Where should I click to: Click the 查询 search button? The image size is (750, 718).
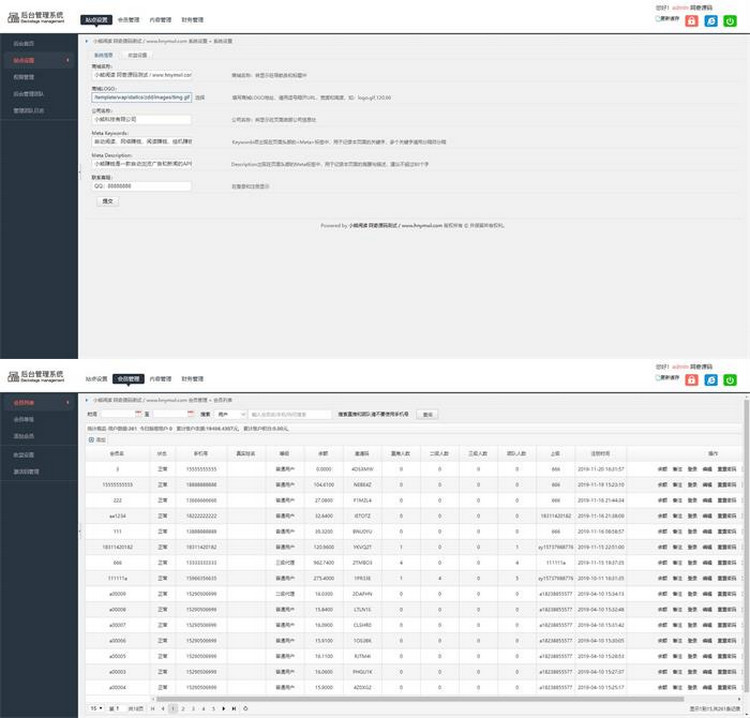point(428,415)
